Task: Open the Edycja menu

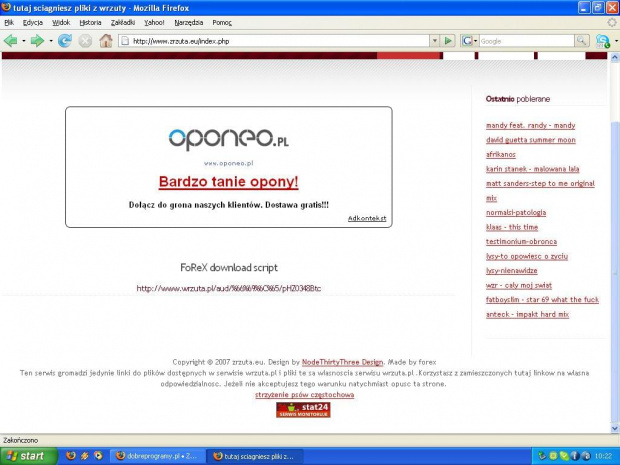Action: [x=32, y=23]
